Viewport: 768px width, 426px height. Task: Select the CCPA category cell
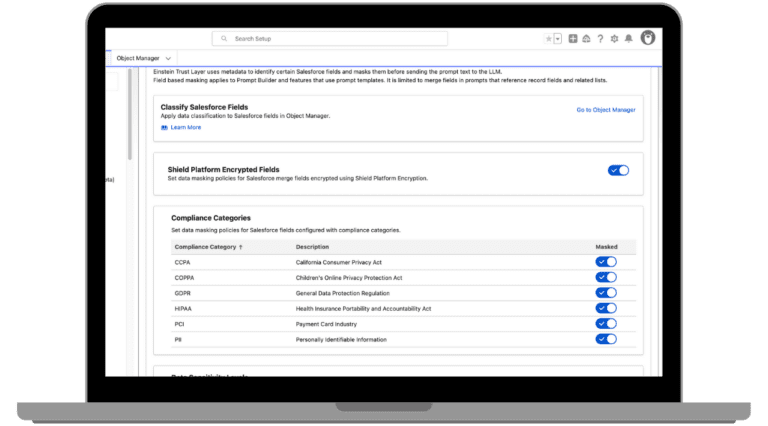(182, 262)
